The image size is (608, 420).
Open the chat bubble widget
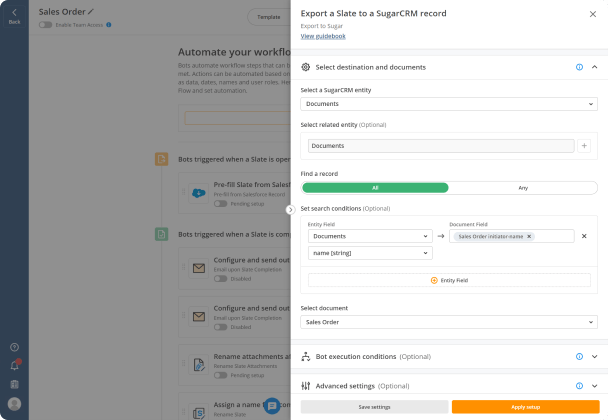(x=272, y=406)
